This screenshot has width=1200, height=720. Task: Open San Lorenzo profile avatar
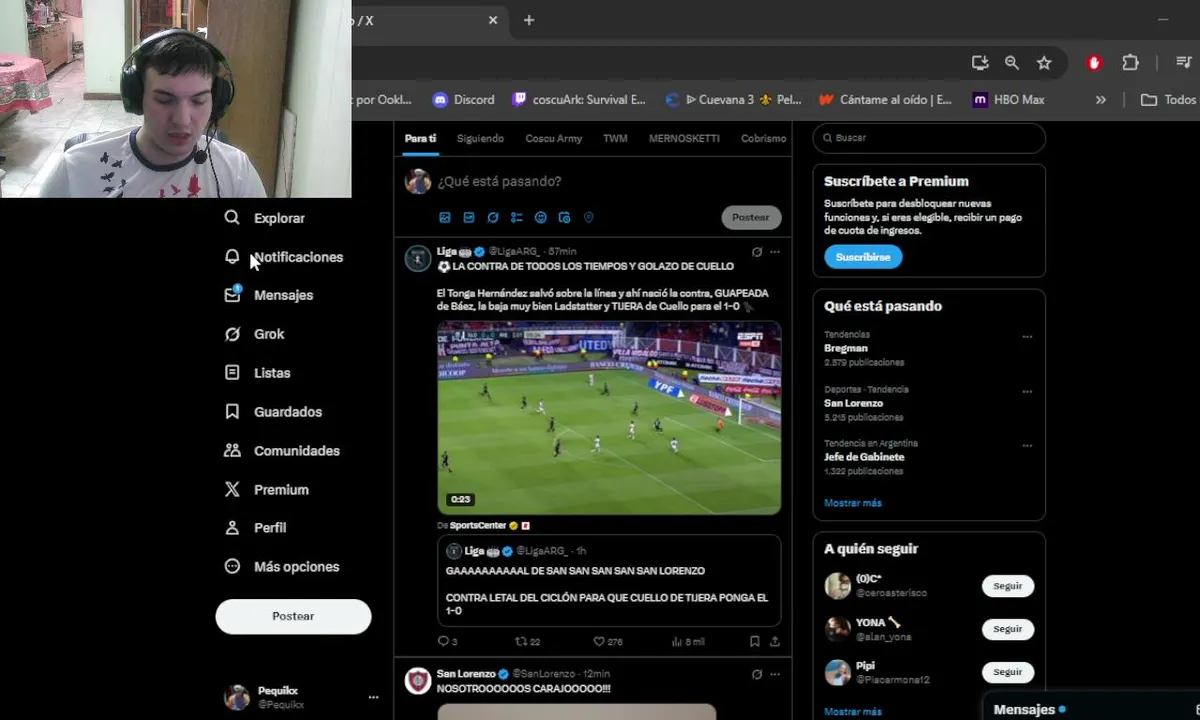click(418, 682)
